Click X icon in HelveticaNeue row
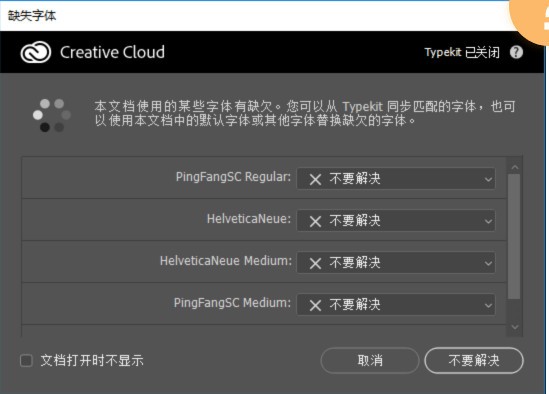549x394 pixels. pos(315,221)
